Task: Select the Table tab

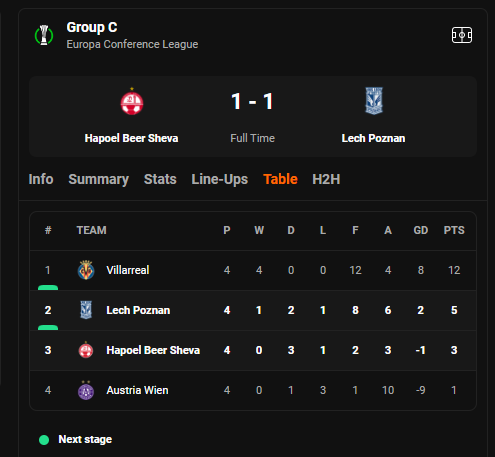Action: tap(280, 179)
